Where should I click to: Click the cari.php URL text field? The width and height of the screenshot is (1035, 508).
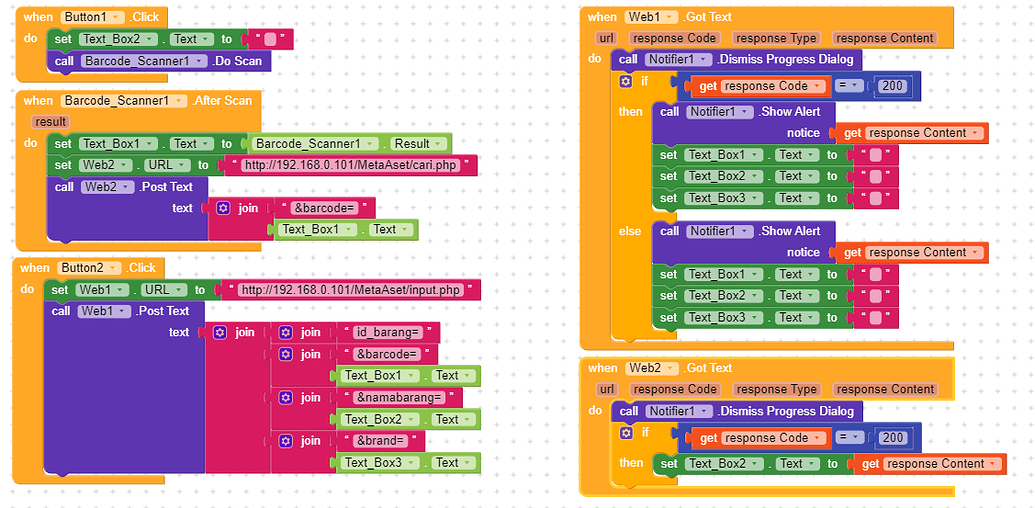349,165
